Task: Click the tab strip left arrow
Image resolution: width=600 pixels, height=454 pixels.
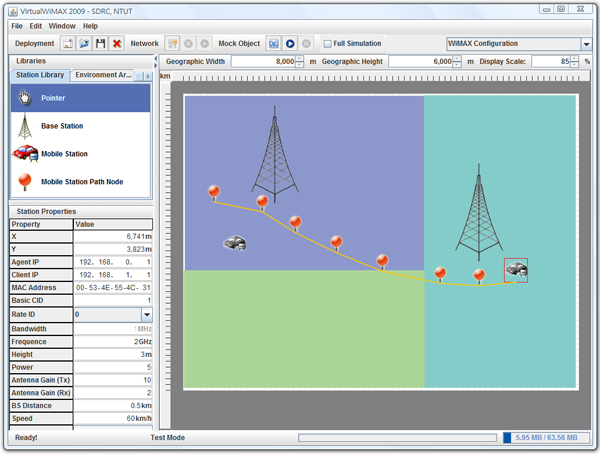Action: 140,77
